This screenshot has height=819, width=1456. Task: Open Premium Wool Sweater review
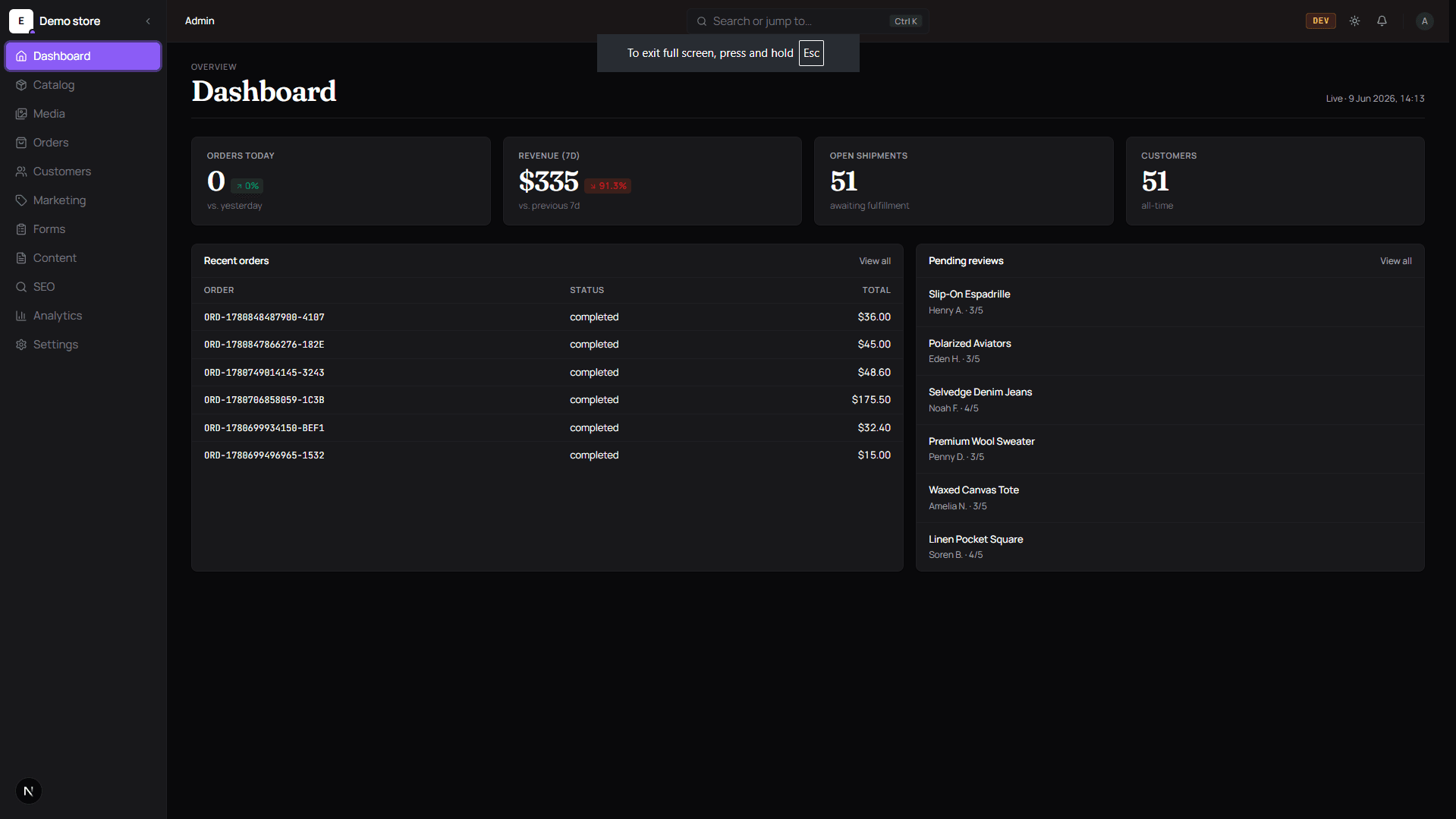pos(1170,449)
